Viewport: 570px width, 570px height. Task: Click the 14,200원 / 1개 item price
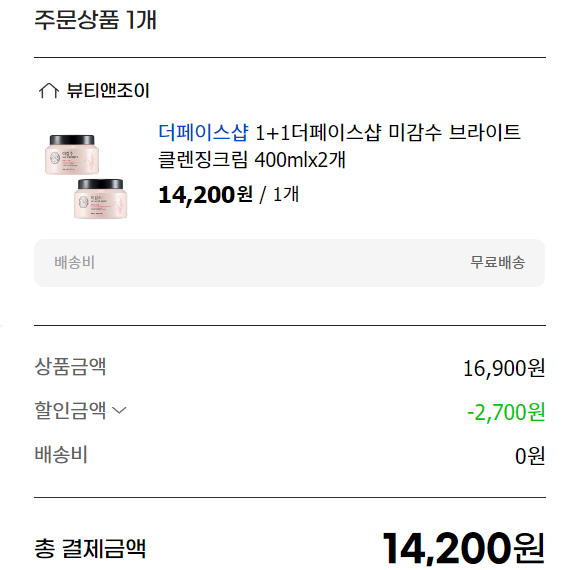coord(229,194)
